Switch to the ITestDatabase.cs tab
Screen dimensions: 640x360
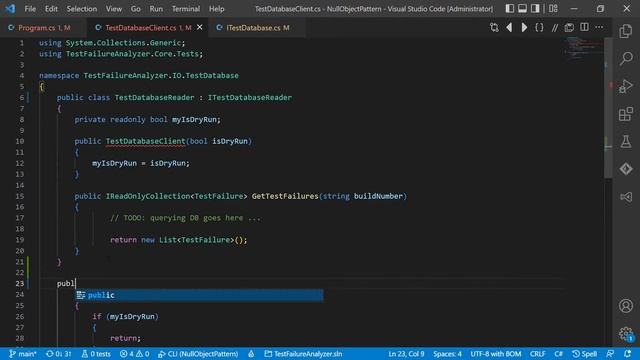point(258,28)
